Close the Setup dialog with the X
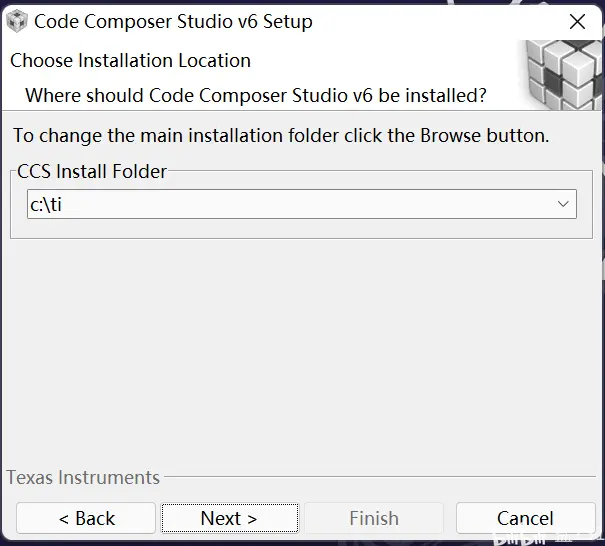This screenshot has width=605, height=546. [577, 22]
